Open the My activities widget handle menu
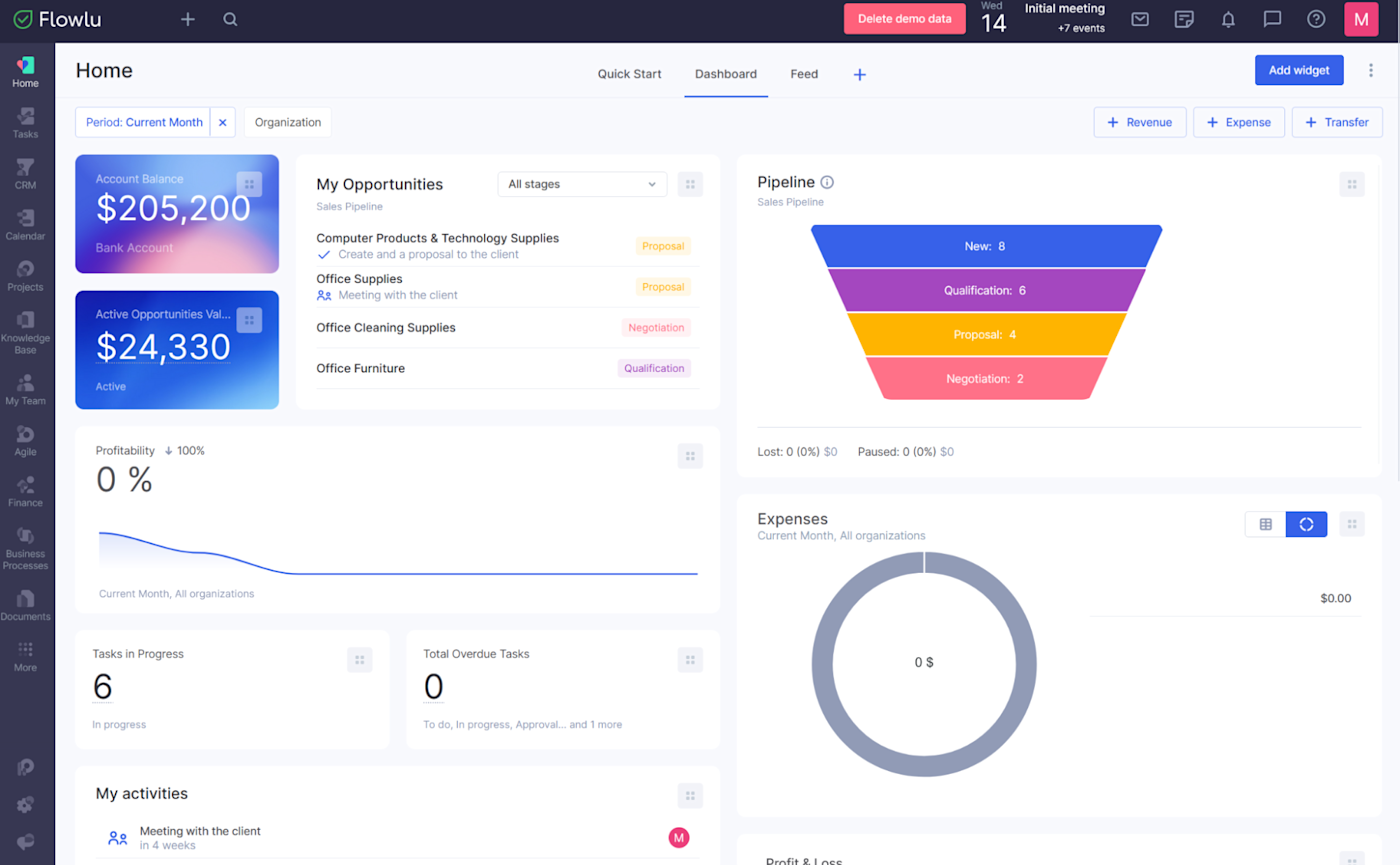This screenshot has height=865, width=1400. click(x=690, y=796)
